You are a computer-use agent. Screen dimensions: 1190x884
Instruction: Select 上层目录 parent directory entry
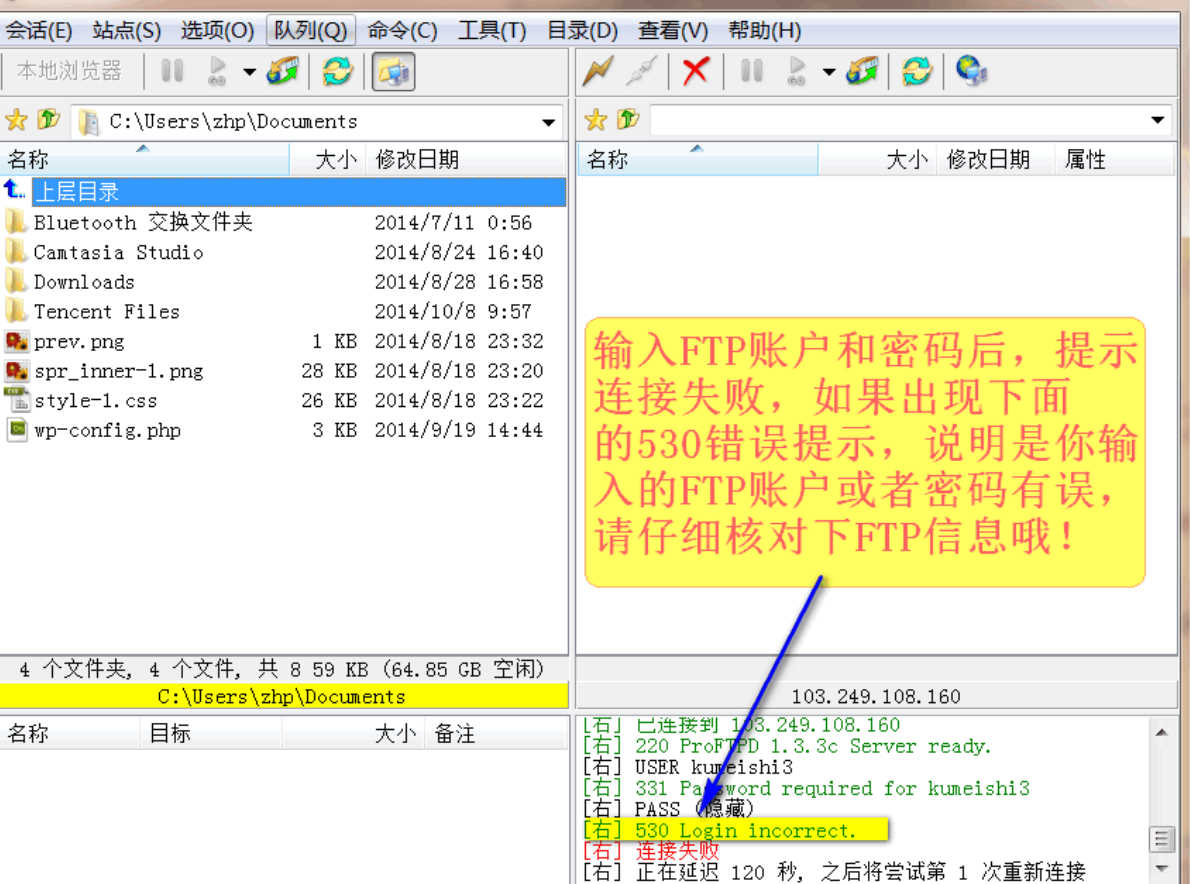point(76,192)
